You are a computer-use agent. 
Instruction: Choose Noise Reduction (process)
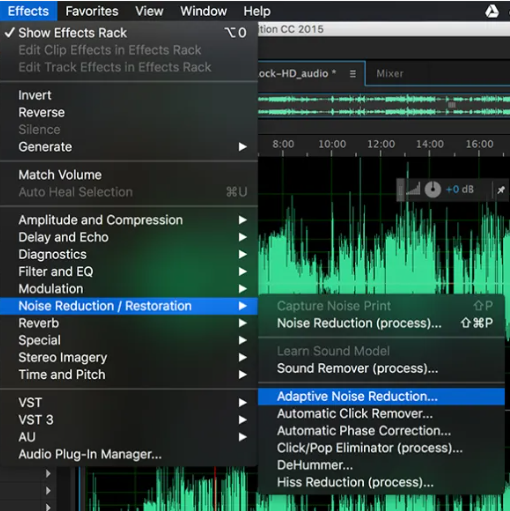(x=381, y=323)
